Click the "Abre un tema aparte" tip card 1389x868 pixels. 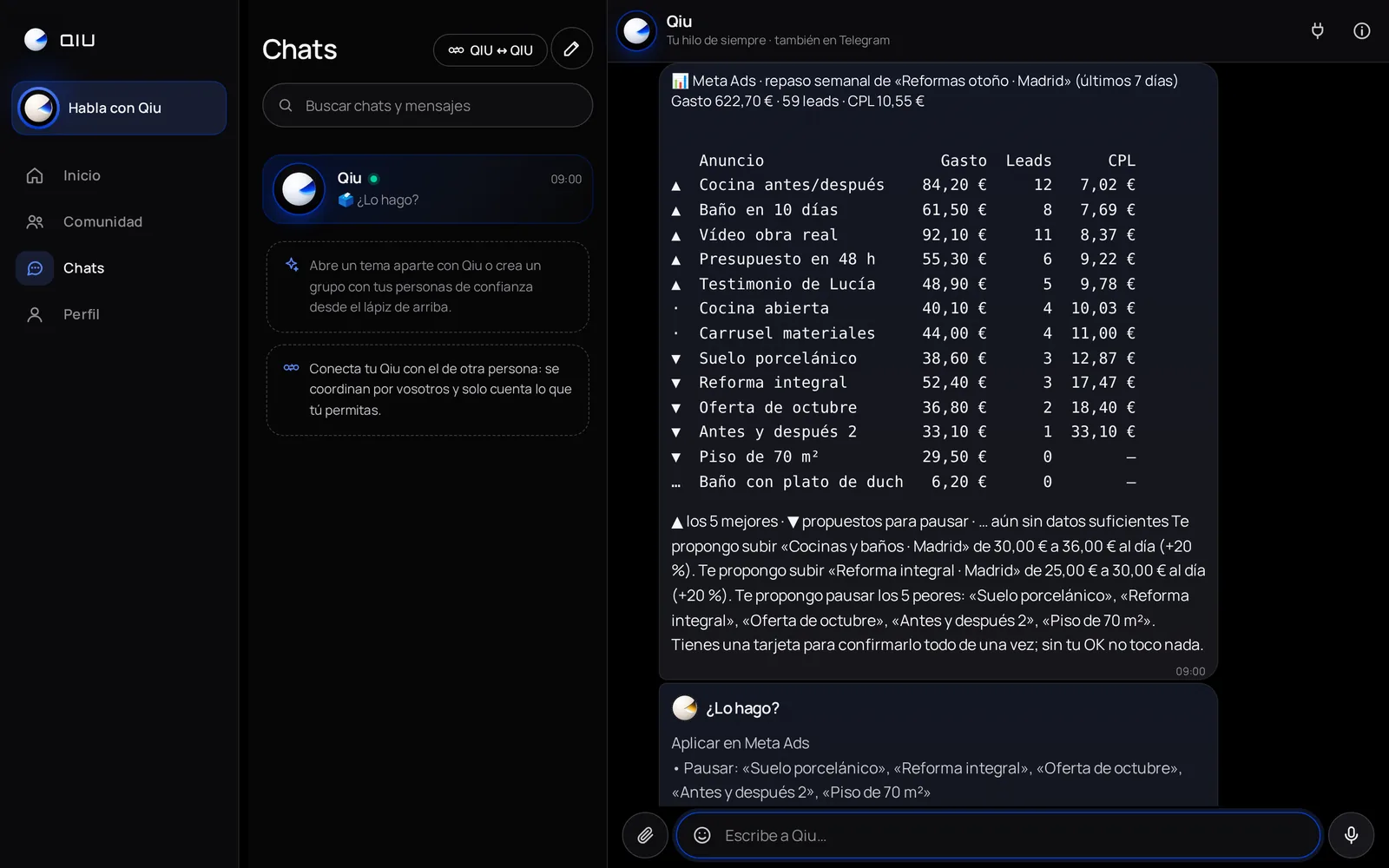click(427, 286)
